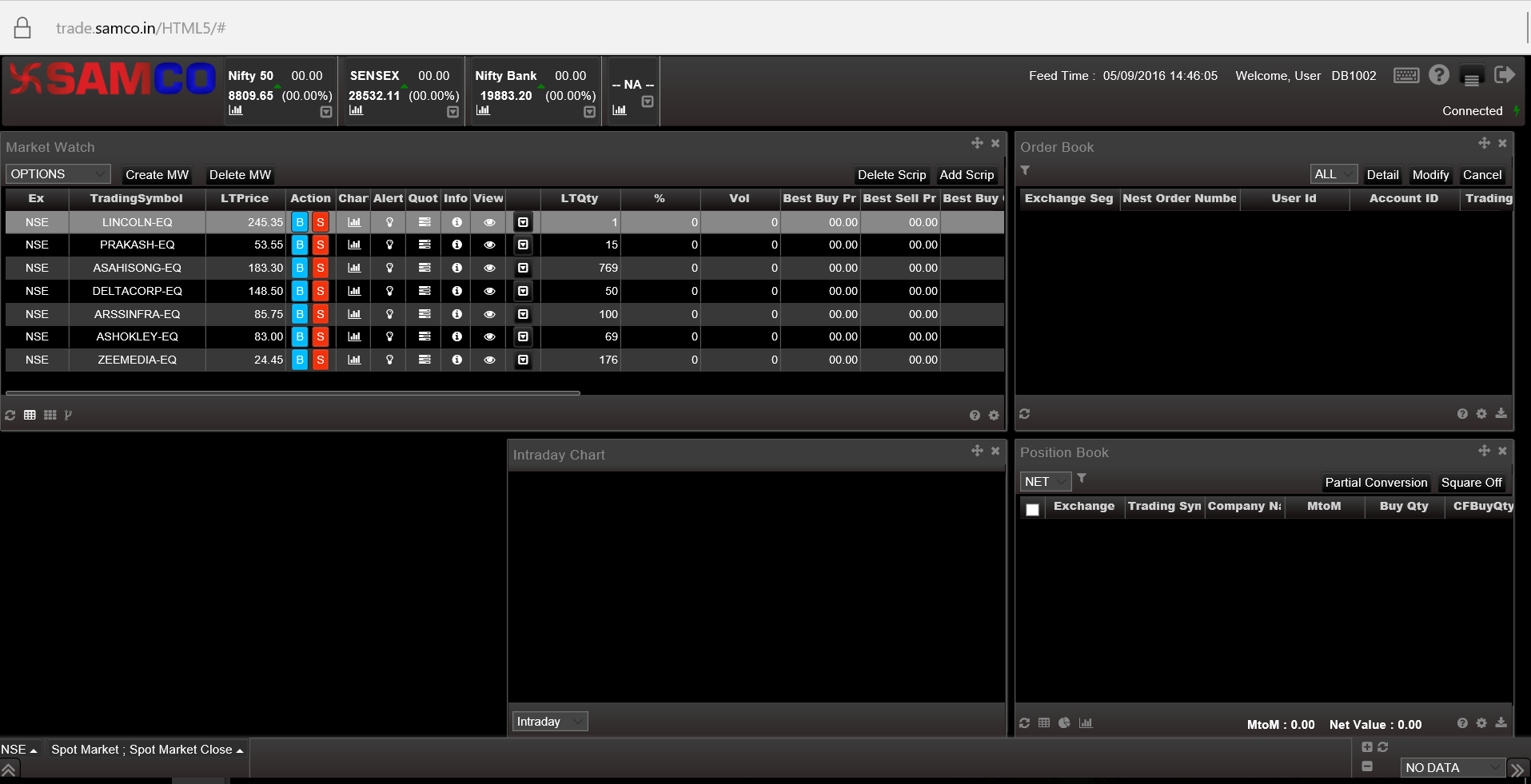Open Position Book bar chart icon
1531x784 pixels.
[1085, 722]
